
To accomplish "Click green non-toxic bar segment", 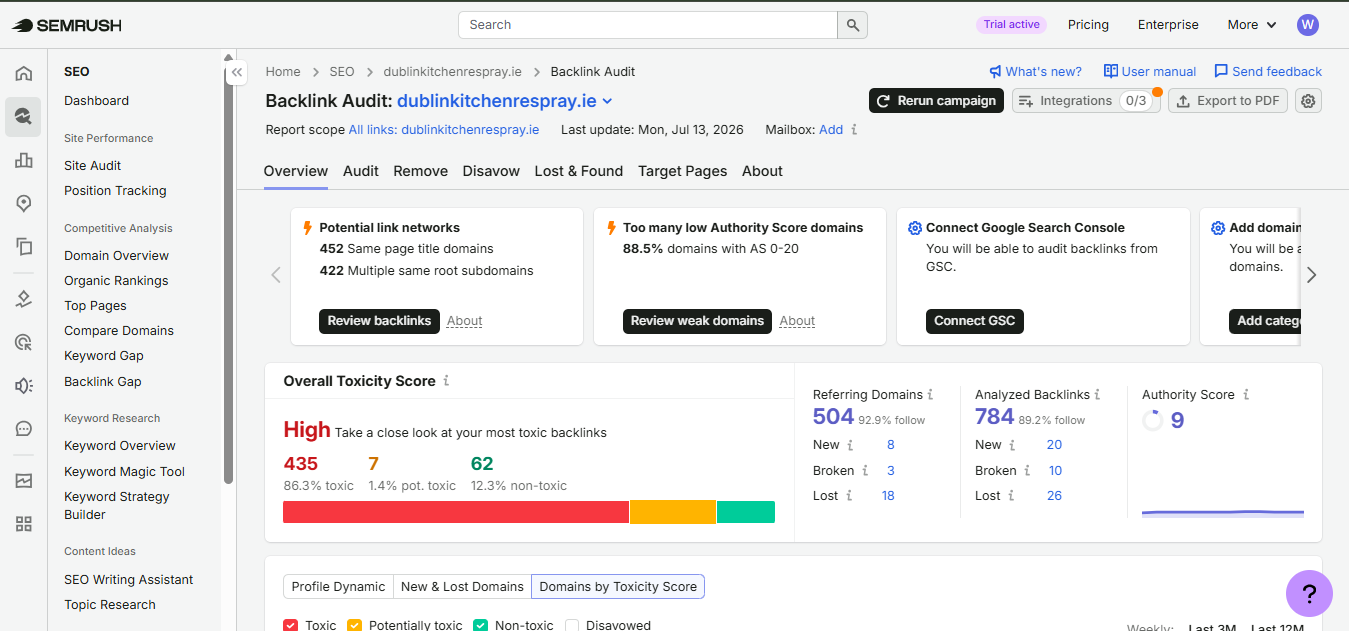I will click(x=746, y=512).
